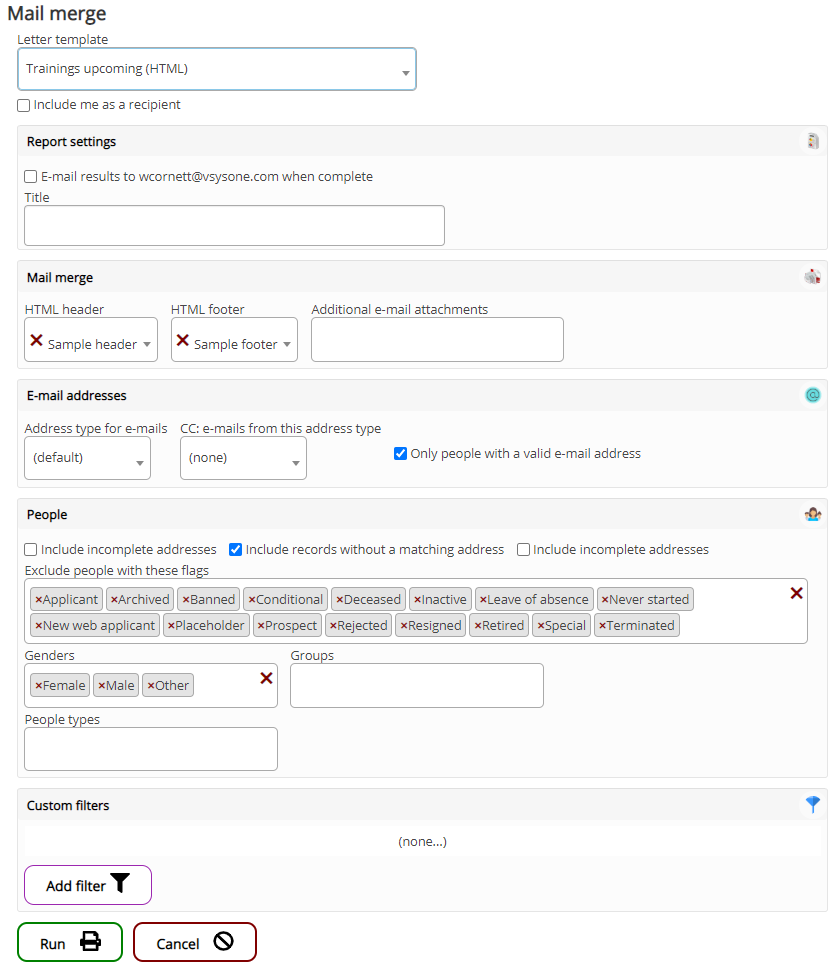Click the Add filter button
837x974 pixels.
click(x=88, y=885)
